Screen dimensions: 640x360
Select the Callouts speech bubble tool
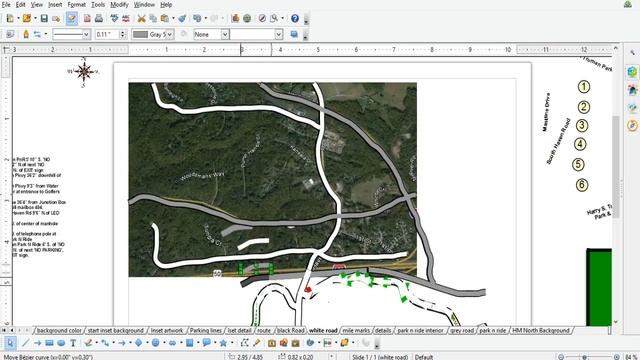(206, 343)
